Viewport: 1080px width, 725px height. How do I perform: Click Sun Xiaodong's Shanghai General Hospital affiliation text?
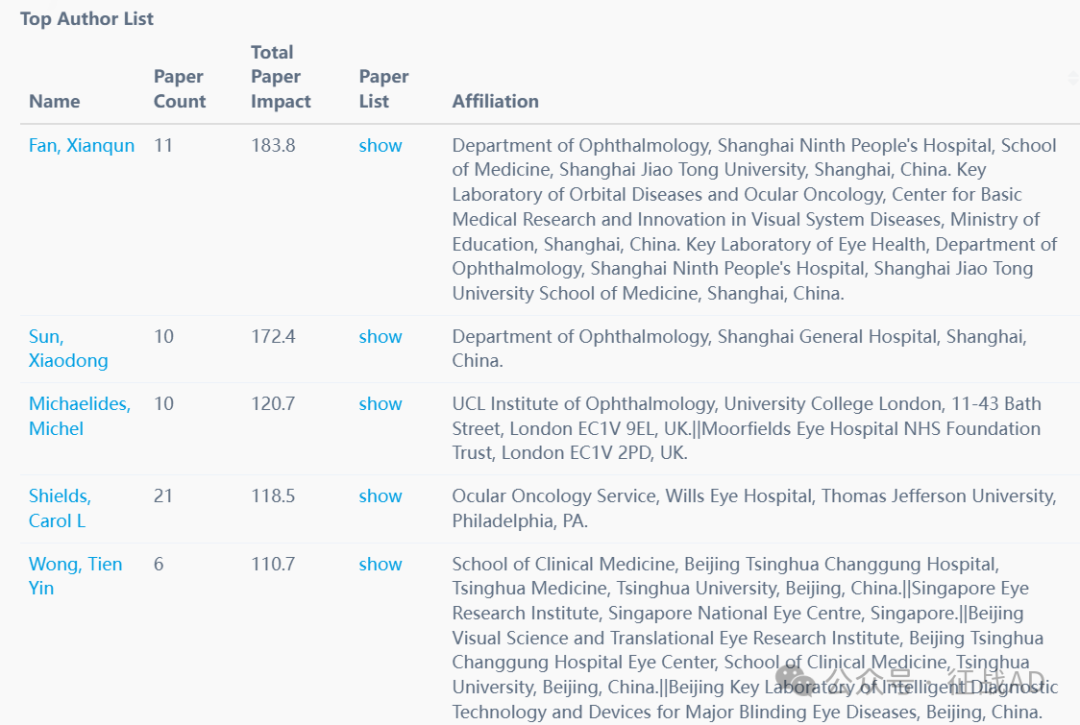click(x=738, y=338)
